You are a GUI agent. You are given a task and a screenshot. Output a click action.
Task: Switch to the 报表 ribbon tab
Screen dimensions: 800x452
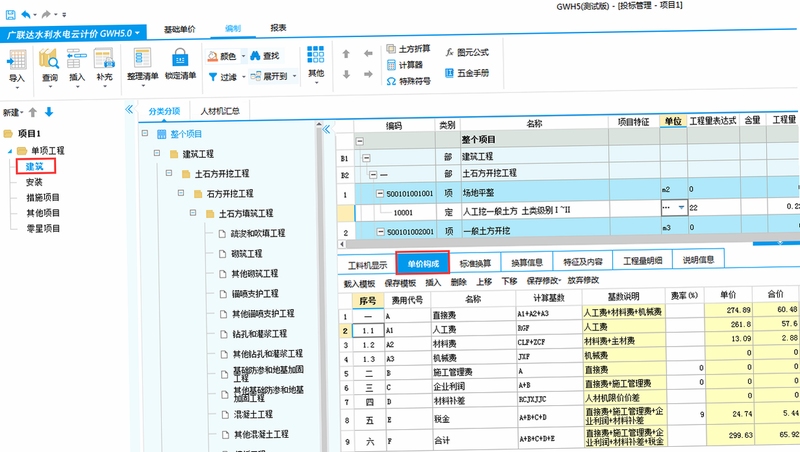coord(278,28)
